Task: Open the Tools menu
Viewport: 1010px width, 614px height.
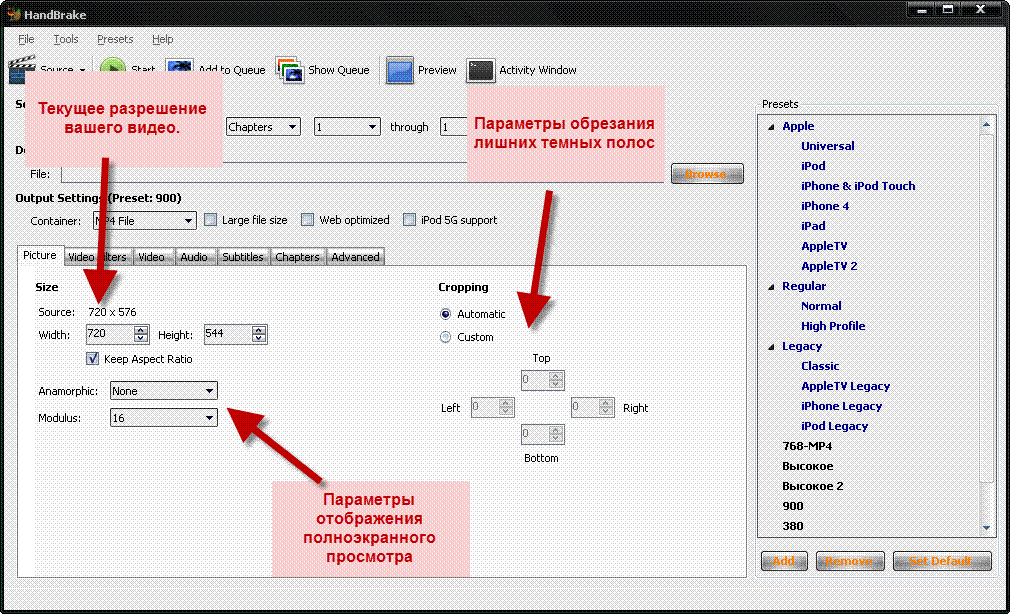Action: 66,39
